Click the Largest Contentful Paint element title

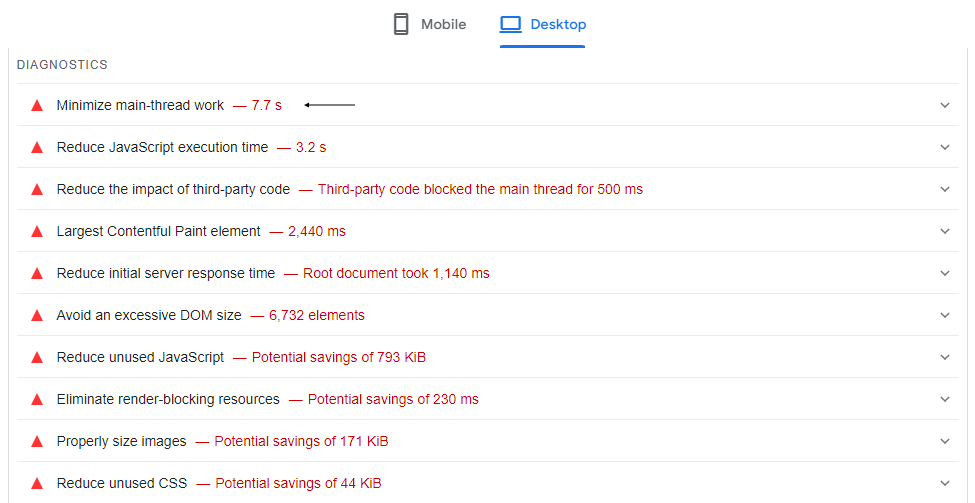(x=158, y=231)
